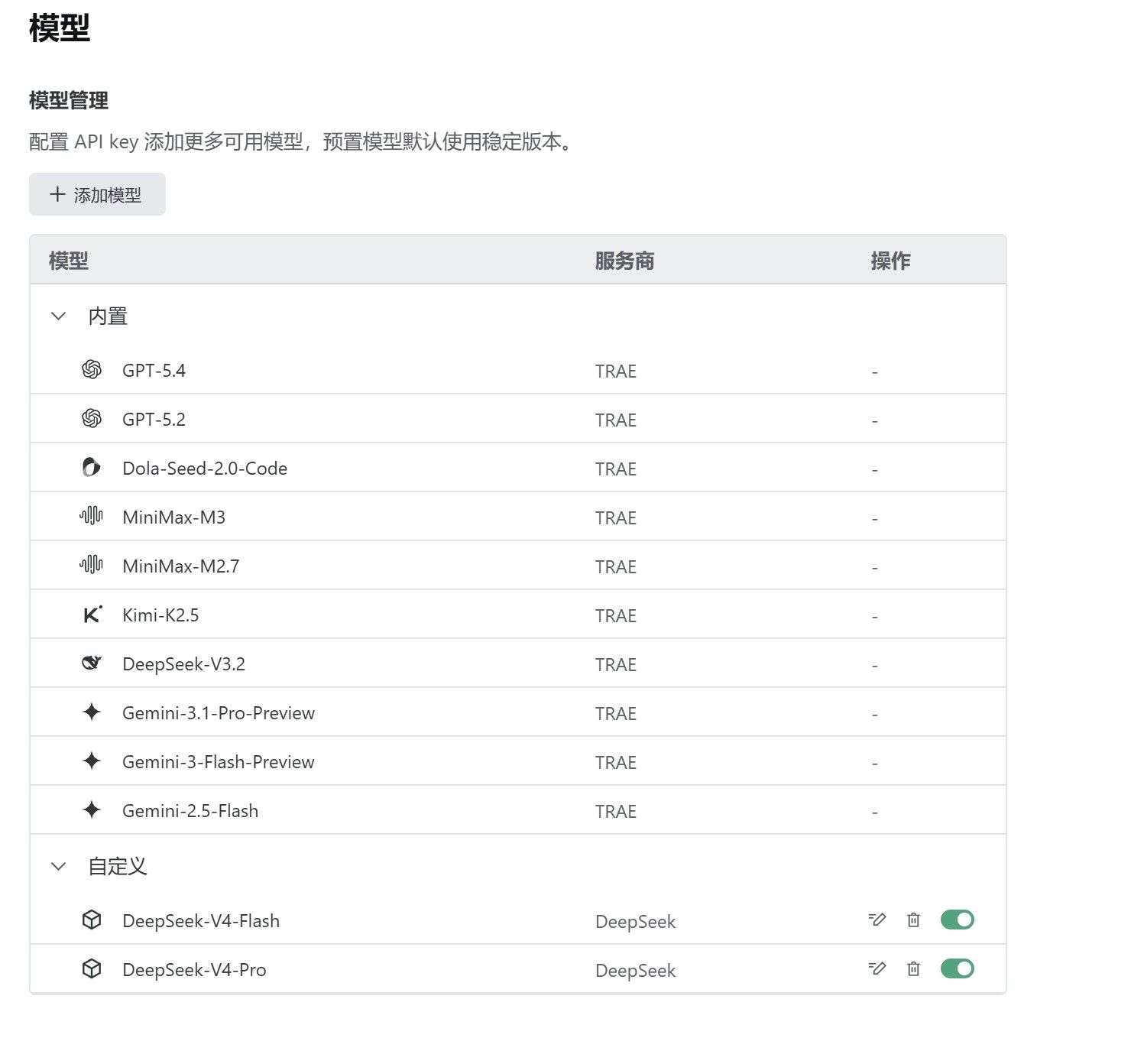Disable the DeepSeek-V4-Flash toggle
The image size is (1131, 1064).
pyautogui.click(x=958, y=920)
